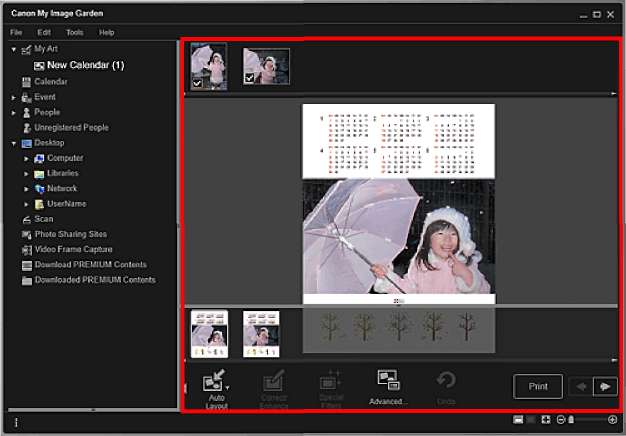
Task: Toggle checkbox on second photo thumbnail
Action: pos(249,78)
